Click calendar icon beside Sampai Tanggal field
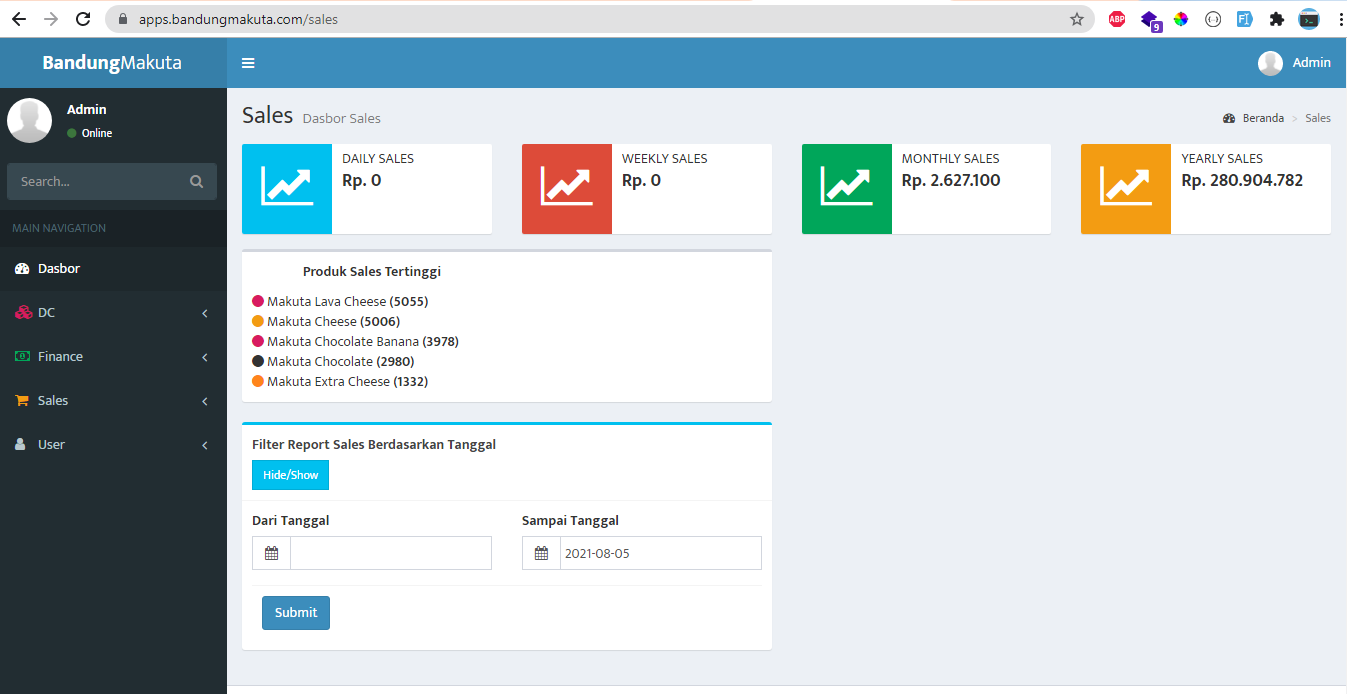This screenshot has width=1347, height=694. 541,553
